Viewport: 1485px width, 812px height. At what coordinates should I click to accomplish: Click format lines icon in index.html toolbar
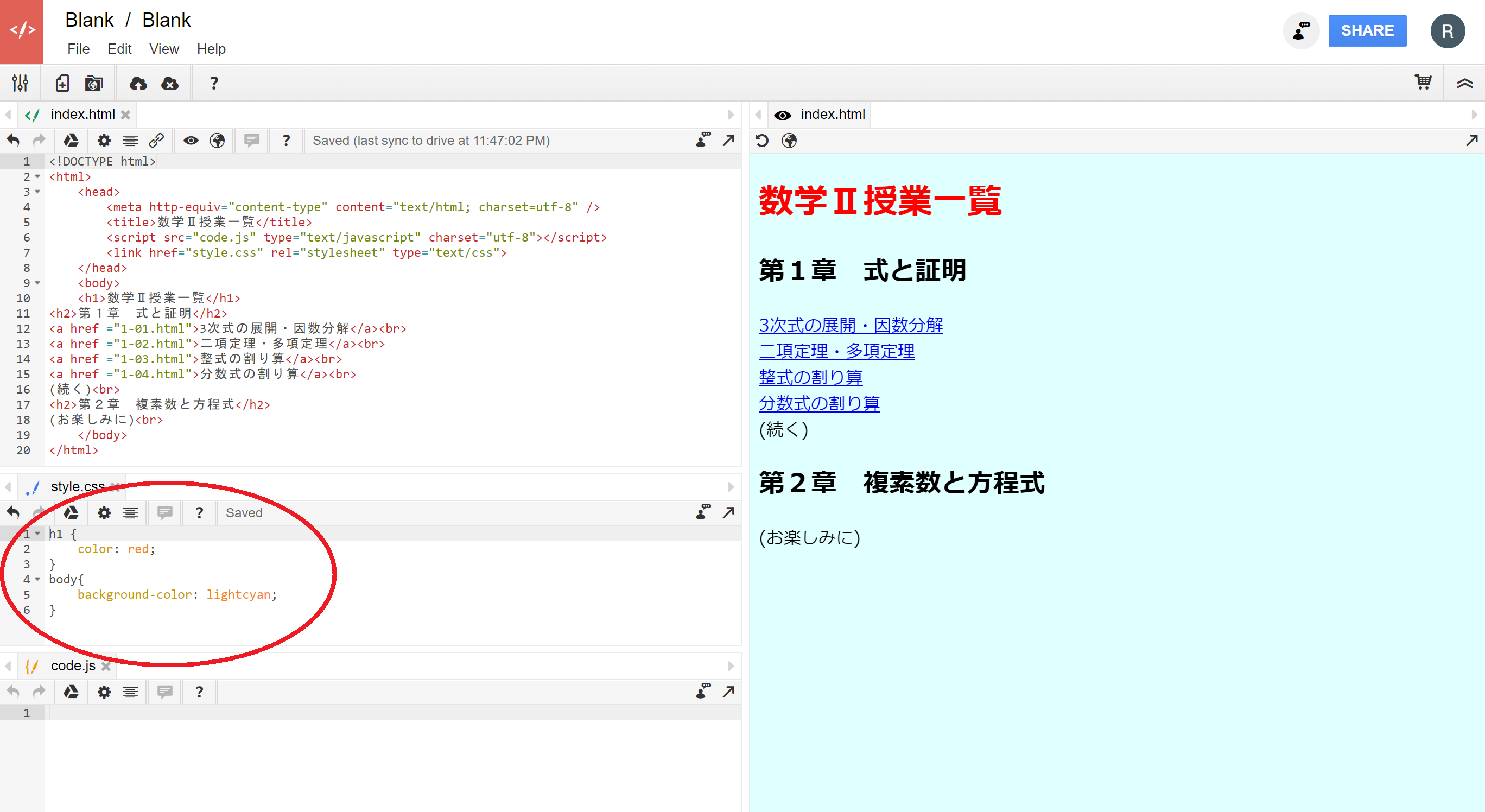(x=130, y=140)
